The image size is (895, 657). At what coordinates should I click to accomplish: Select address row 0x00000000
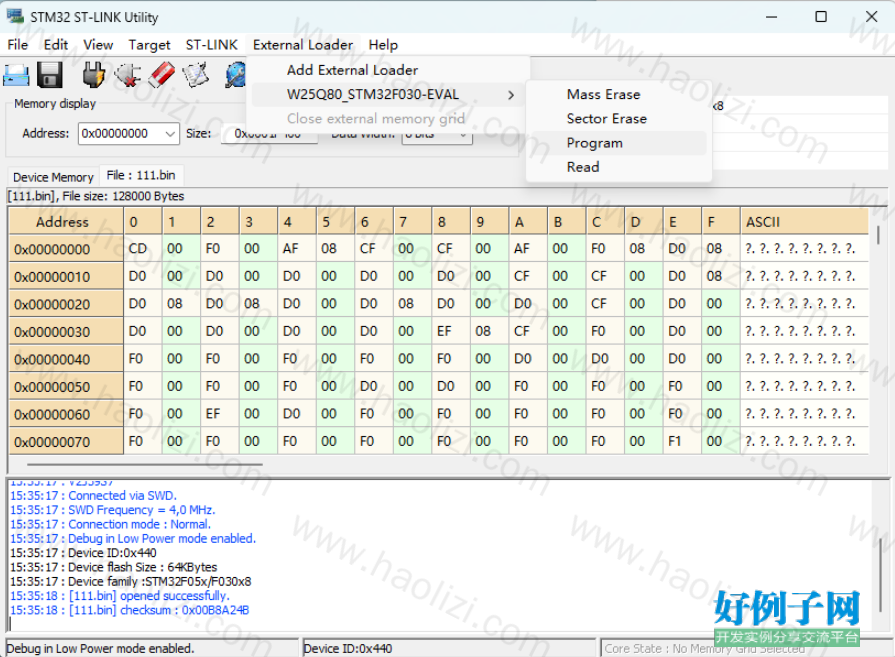click(66, 249)
